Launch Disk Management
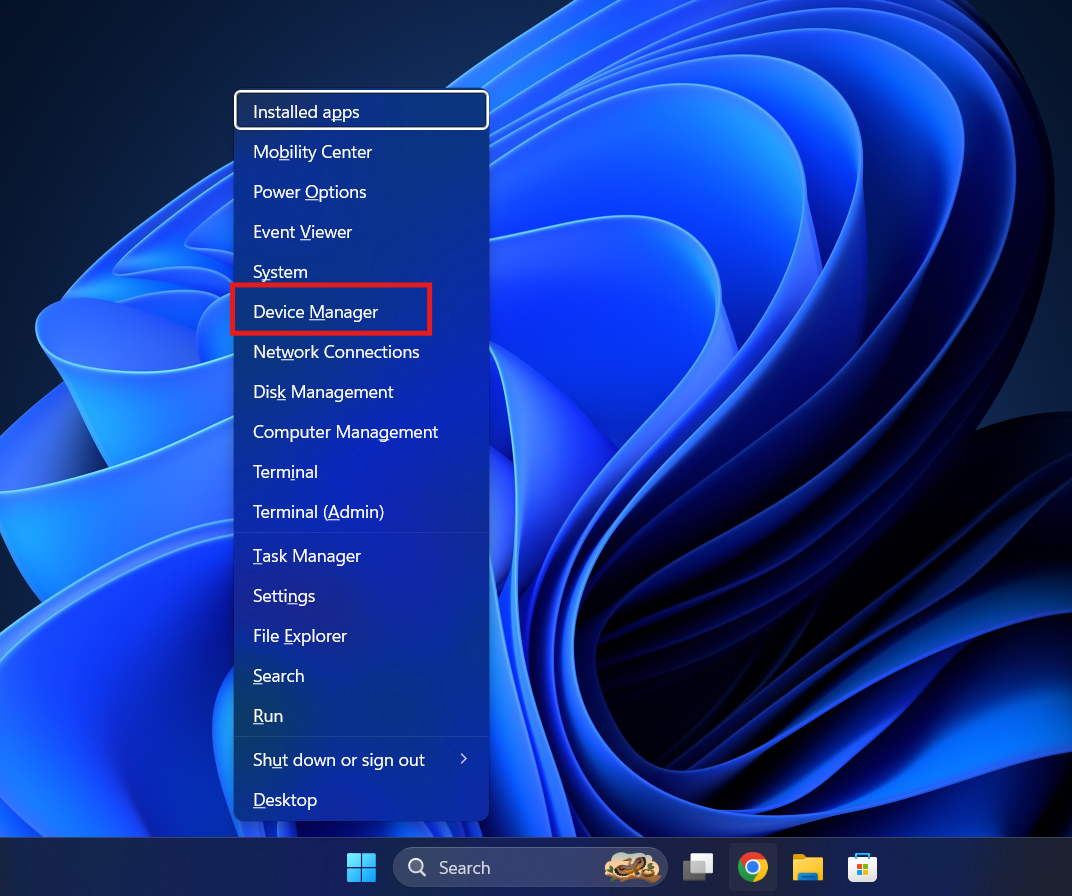Viewport: 1072px width, 896px height. (323, 391)
